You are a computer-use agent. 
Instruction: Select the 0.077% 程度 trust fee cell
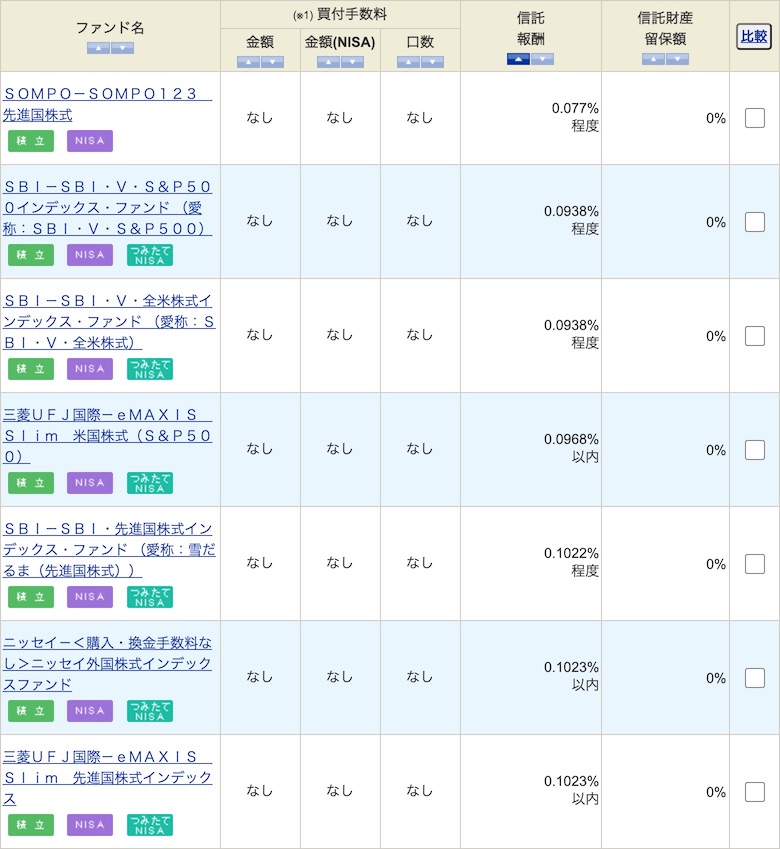coord(531,118)
